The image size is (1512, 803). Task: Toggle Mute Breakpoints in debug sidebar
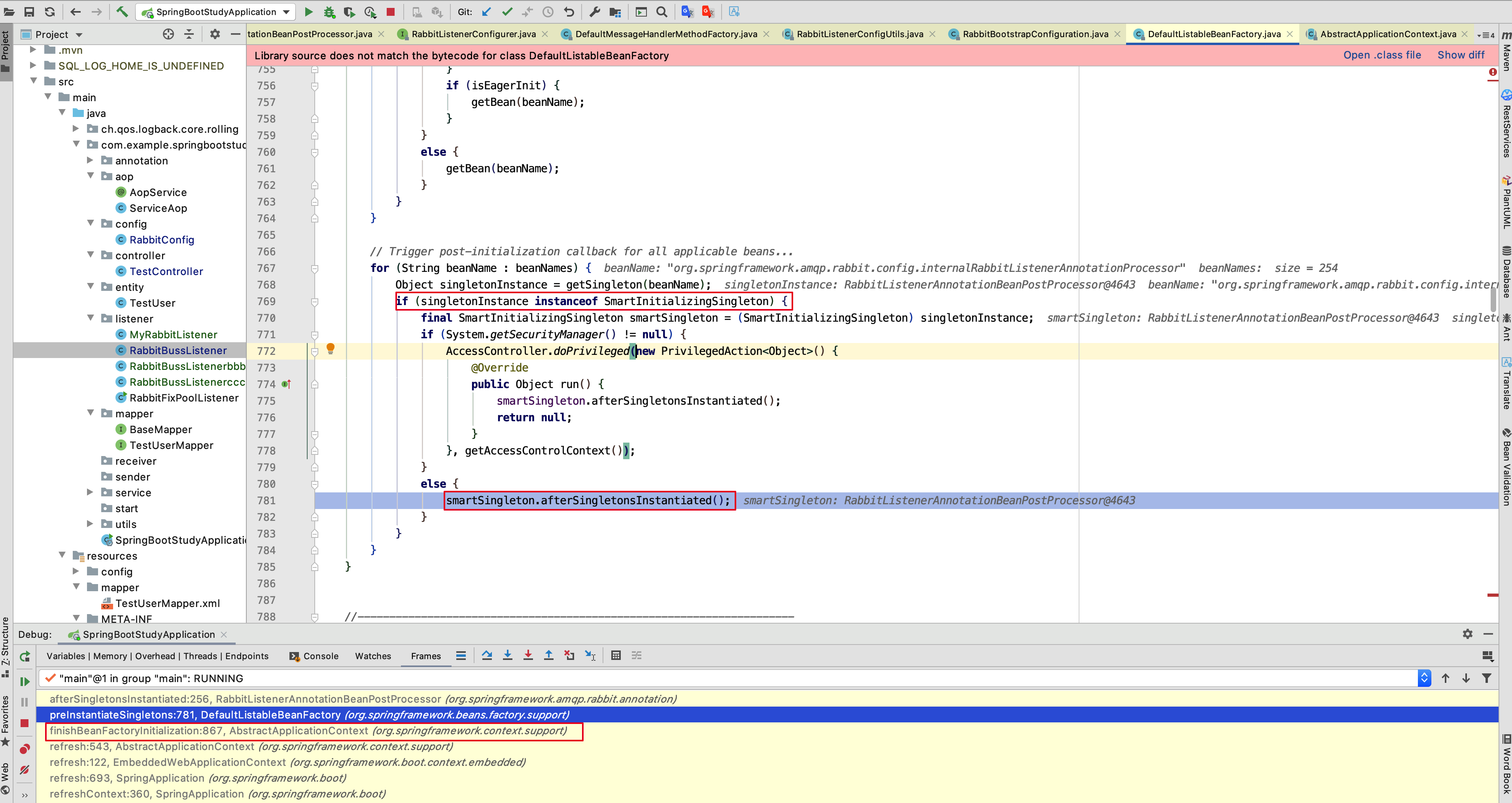pyautogui.click(x=24, y=769)
